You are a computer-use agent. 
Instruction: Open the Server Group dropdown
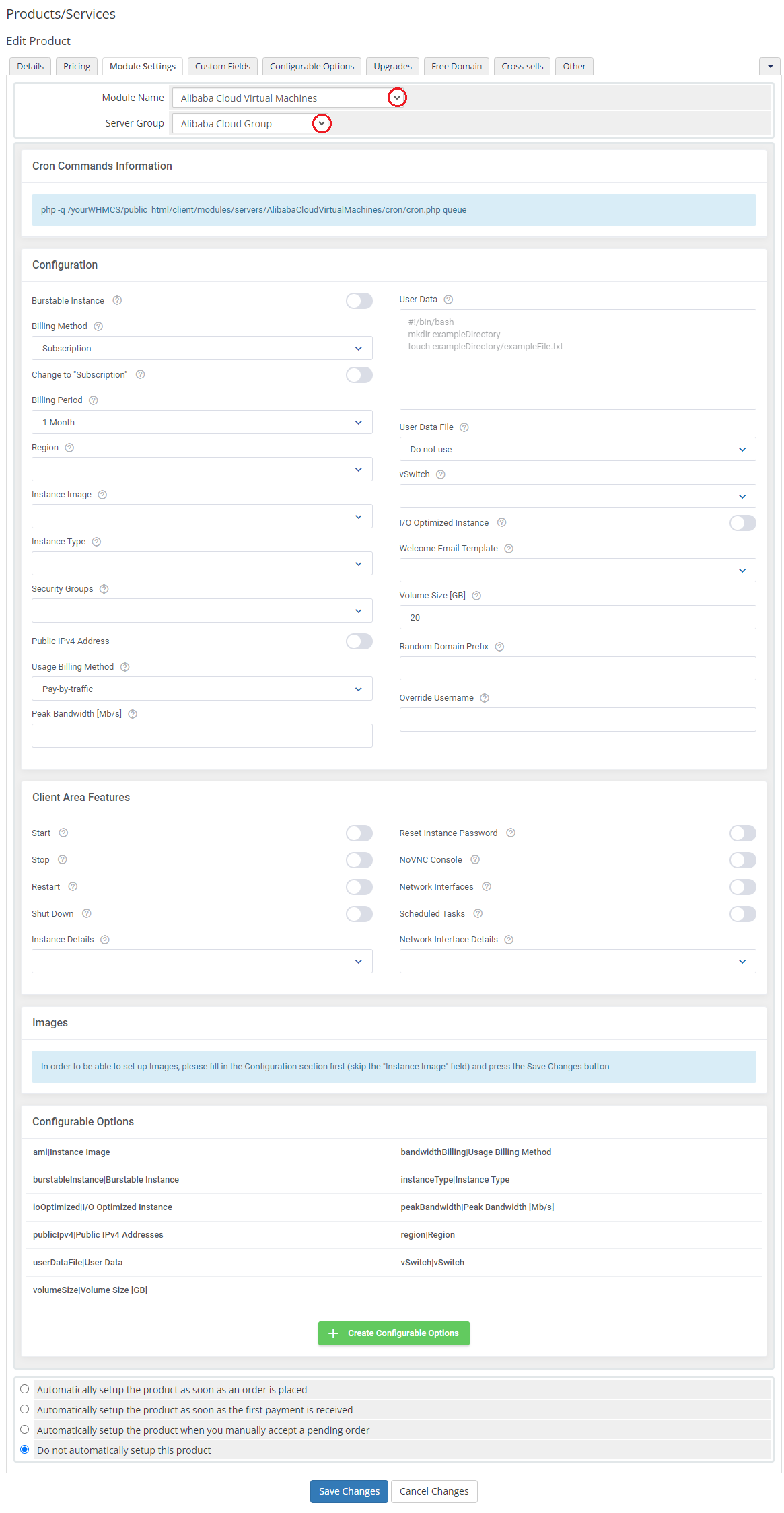(252, 124)
